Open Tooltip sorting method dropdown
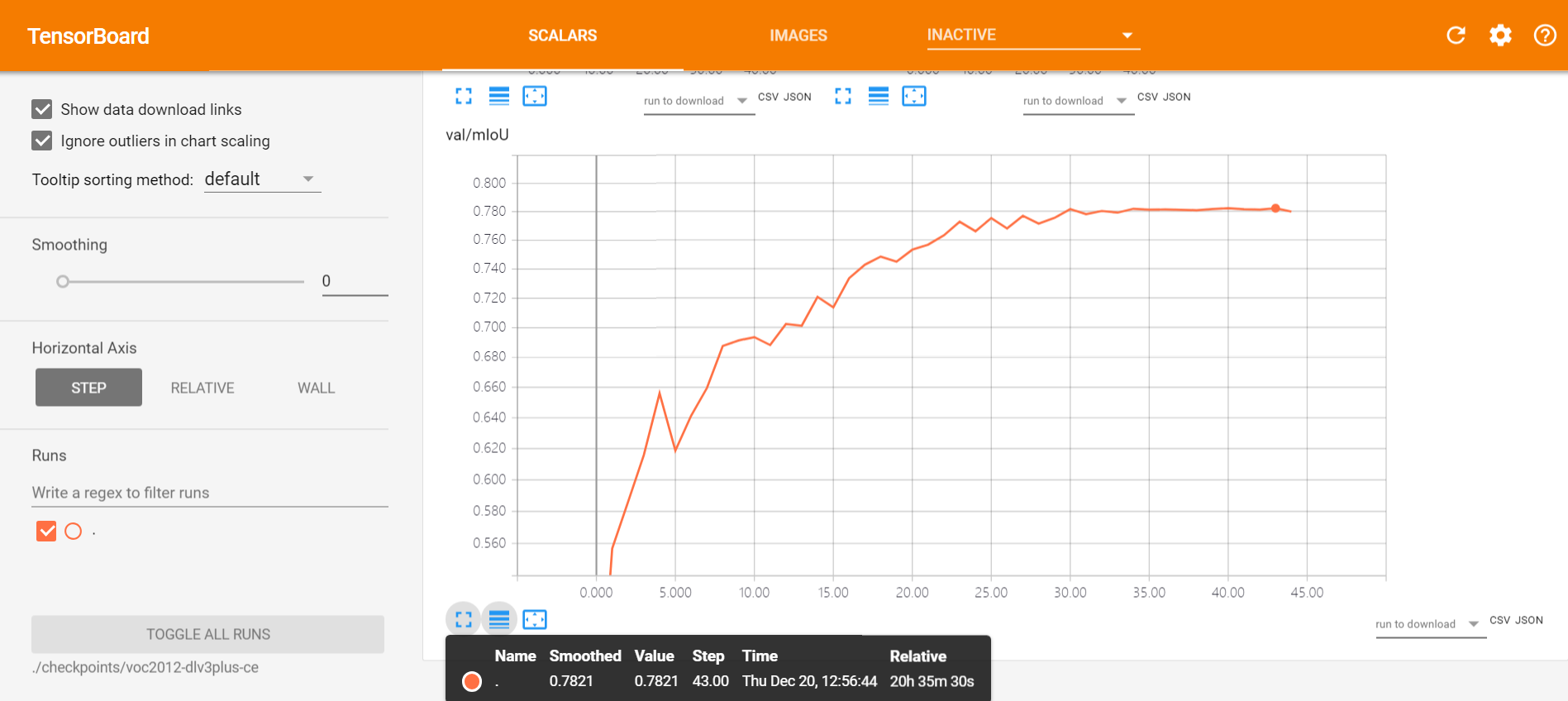The width and height of the screenshot is (1568, 701). pos(262,179)
